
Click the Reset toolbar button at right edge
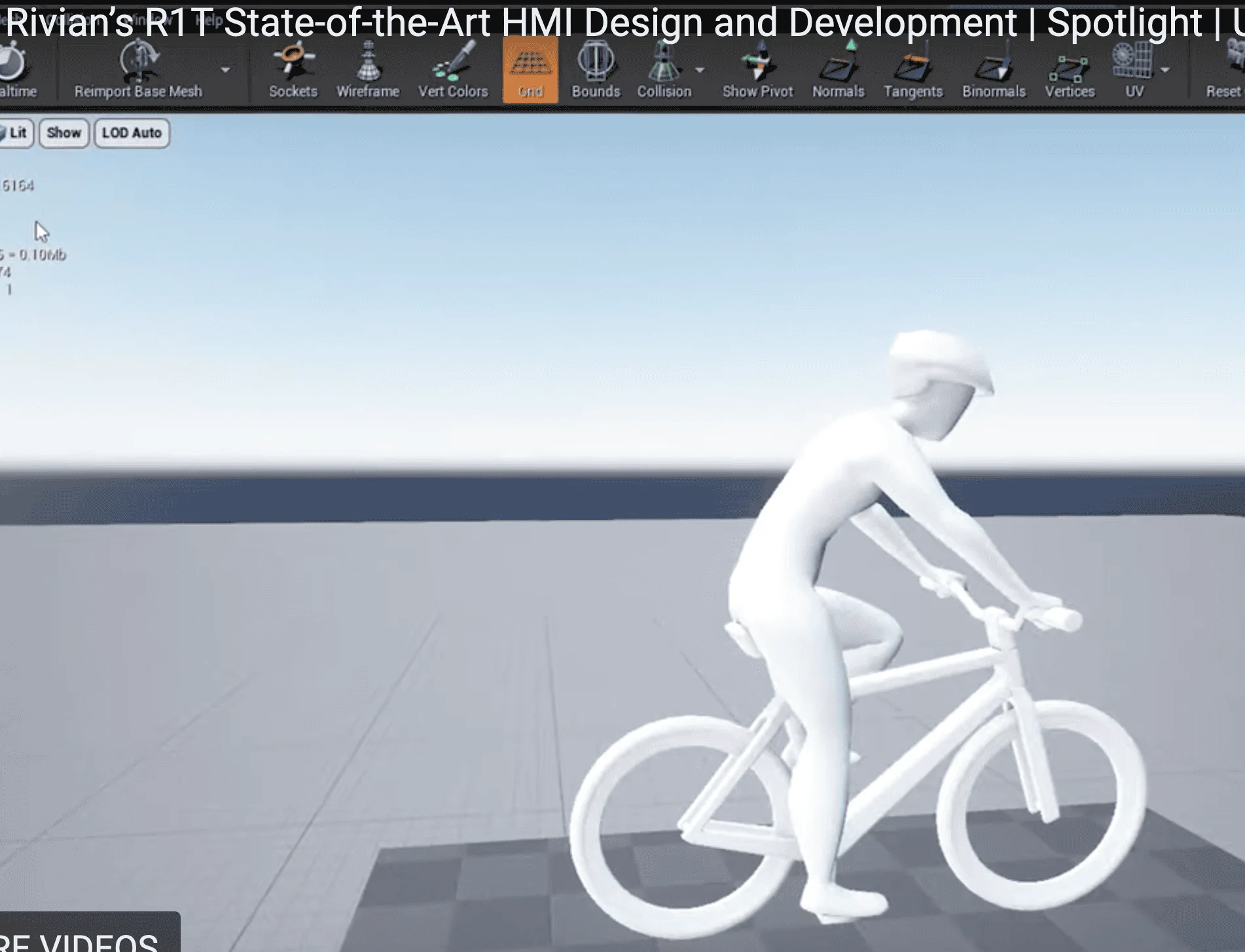pos(1224,69)
